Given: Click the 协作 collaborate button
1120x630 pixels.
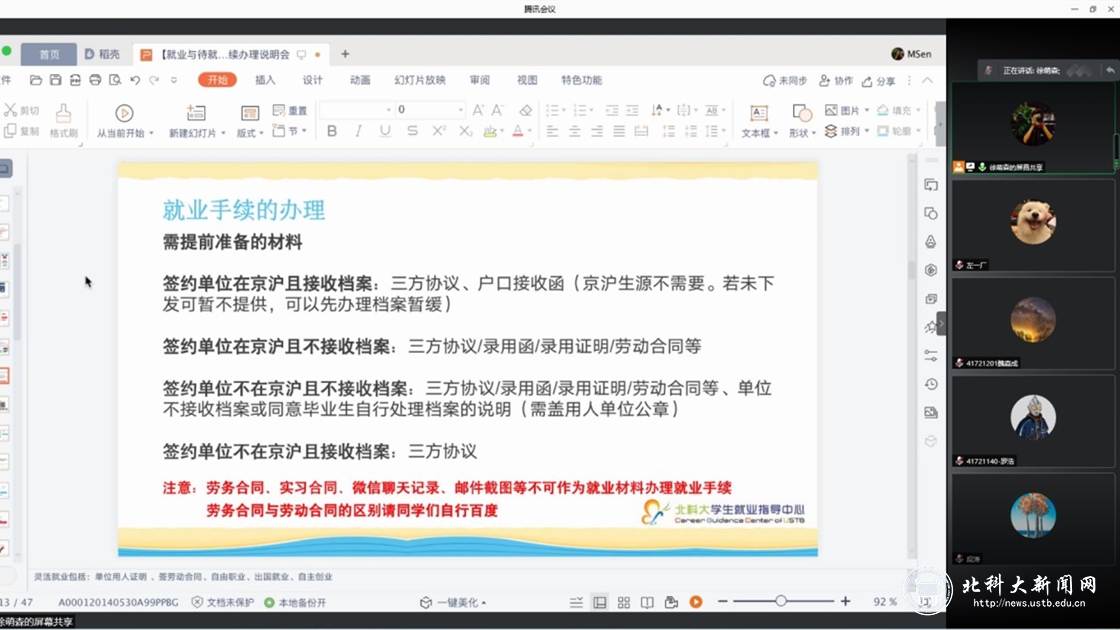Looking at the screenshot, I should tap(836, 81).
